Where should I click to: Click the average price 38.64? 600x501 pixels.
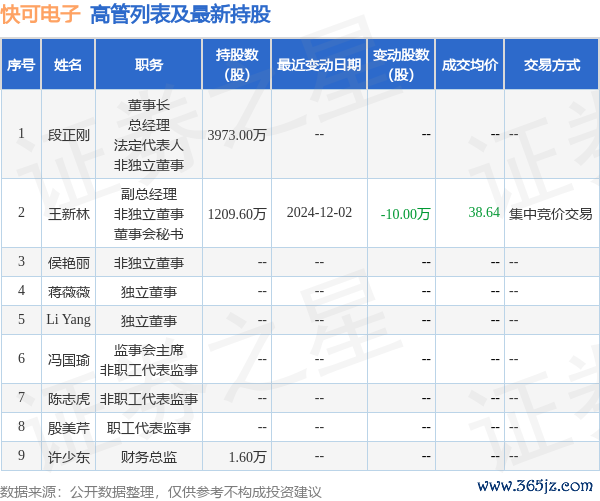pyautogui.click(x=484, y=212)
